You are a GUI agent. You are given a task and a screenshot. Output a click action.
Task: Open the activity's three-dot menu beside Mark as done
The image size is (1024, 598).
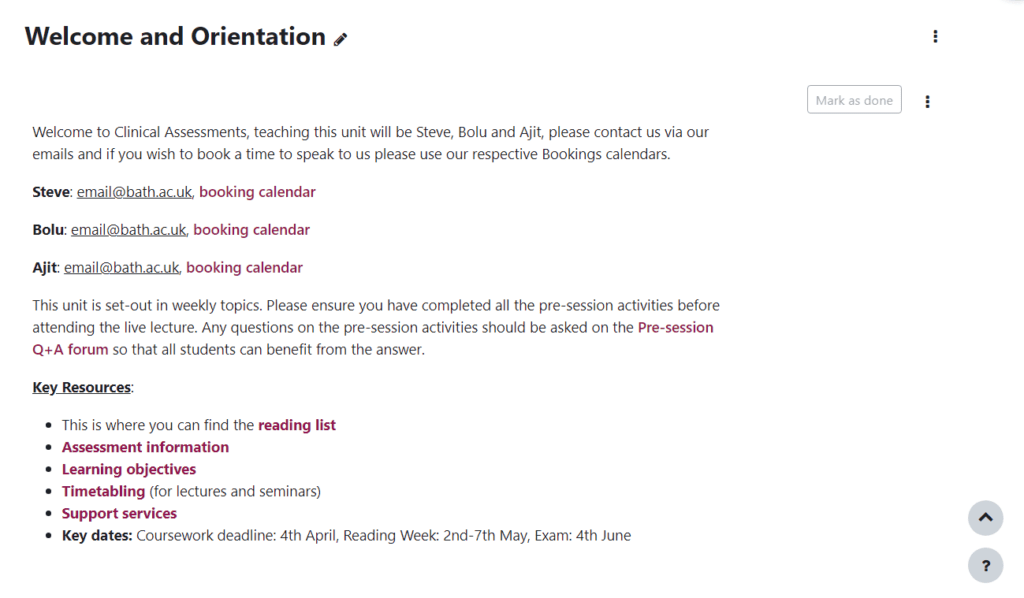(x=928, y=101)
